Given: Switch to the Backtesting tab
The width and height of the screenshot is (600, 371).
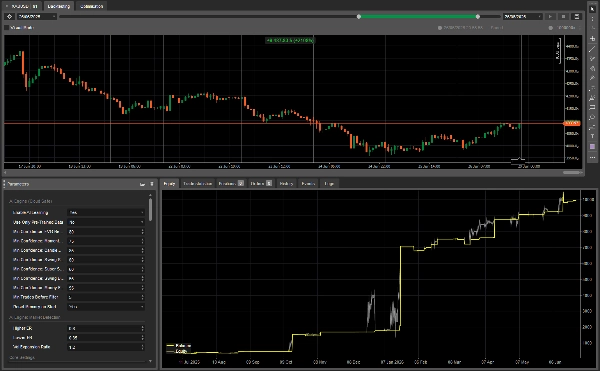Looking at the screenshot, I should (59, 6).
